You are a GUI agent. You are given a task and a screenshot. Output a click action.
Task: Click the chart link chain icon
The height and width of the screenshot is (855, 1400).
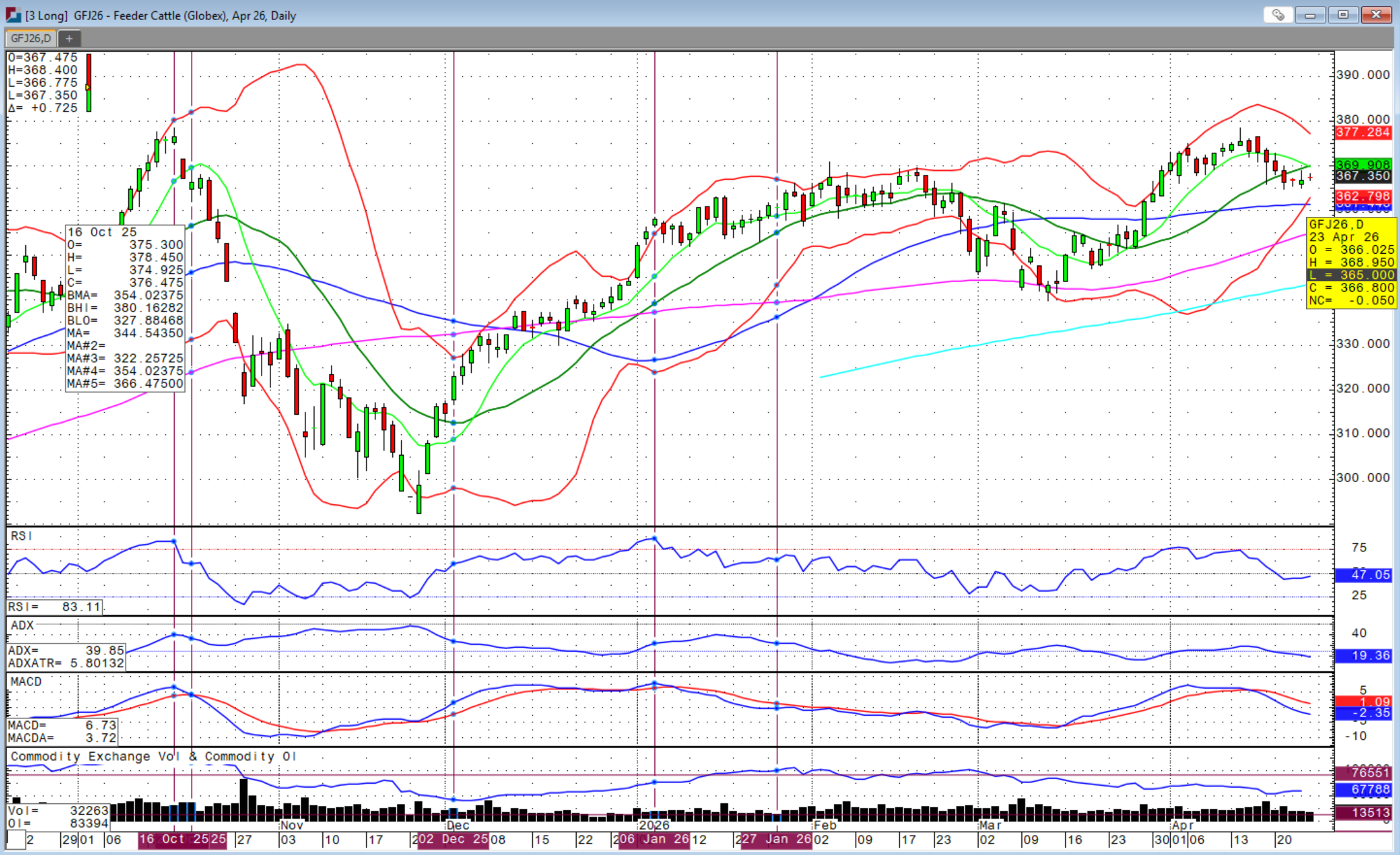[x=1278, y=15]
